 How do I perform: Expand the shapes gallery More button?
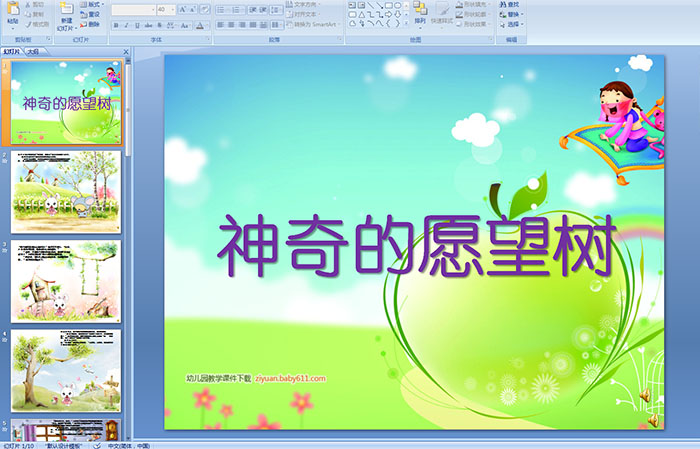[406, 24]
